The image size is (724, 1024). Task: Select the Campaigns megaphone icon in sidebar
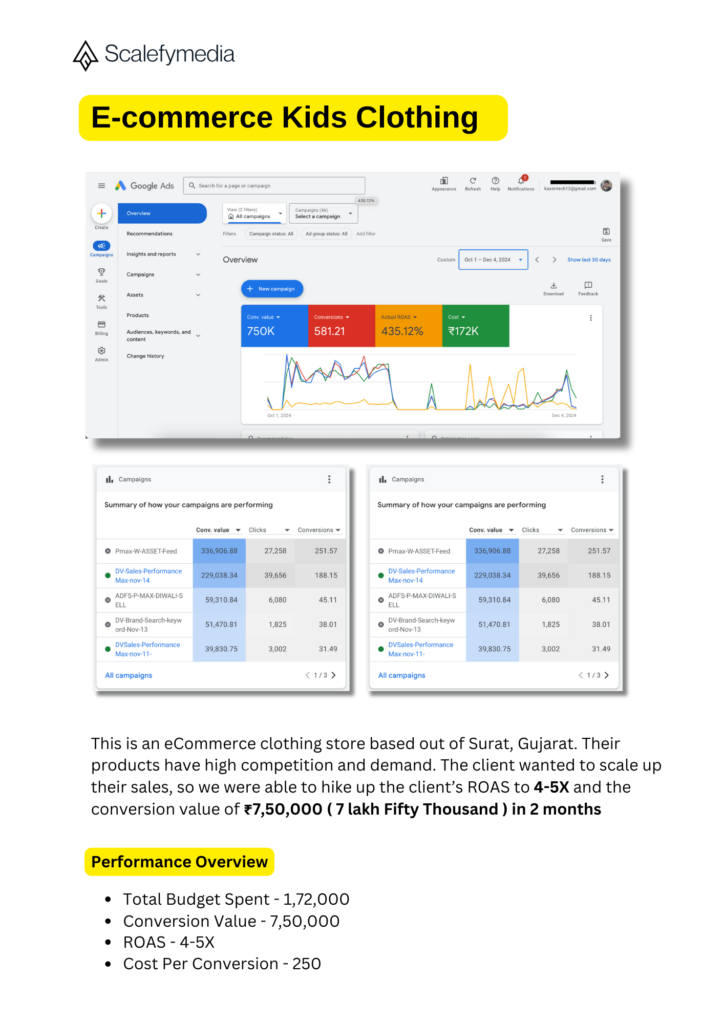tap(101, 246)
